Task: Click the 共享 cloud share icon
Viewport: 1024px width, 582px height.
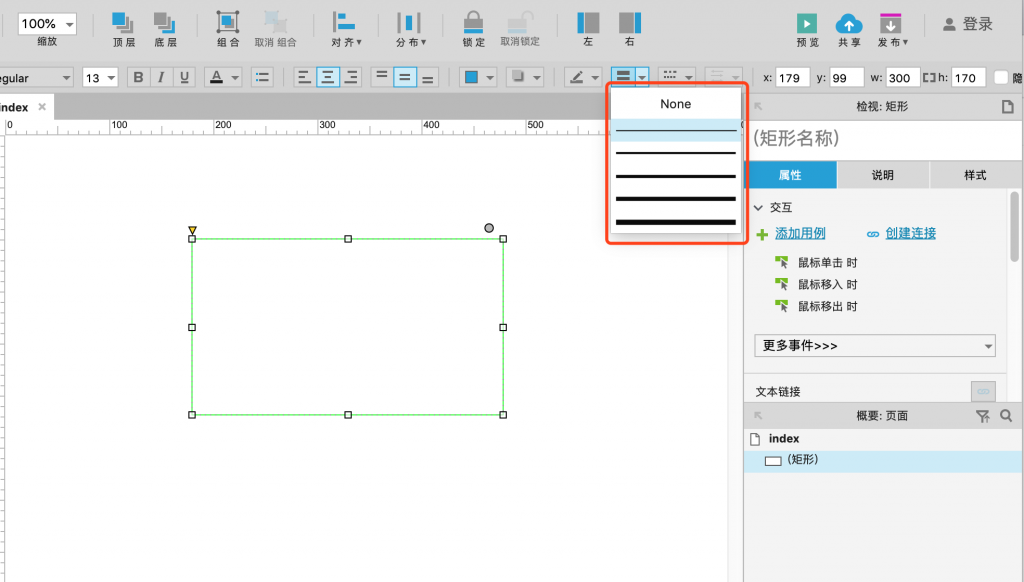Action: (849, 23)
